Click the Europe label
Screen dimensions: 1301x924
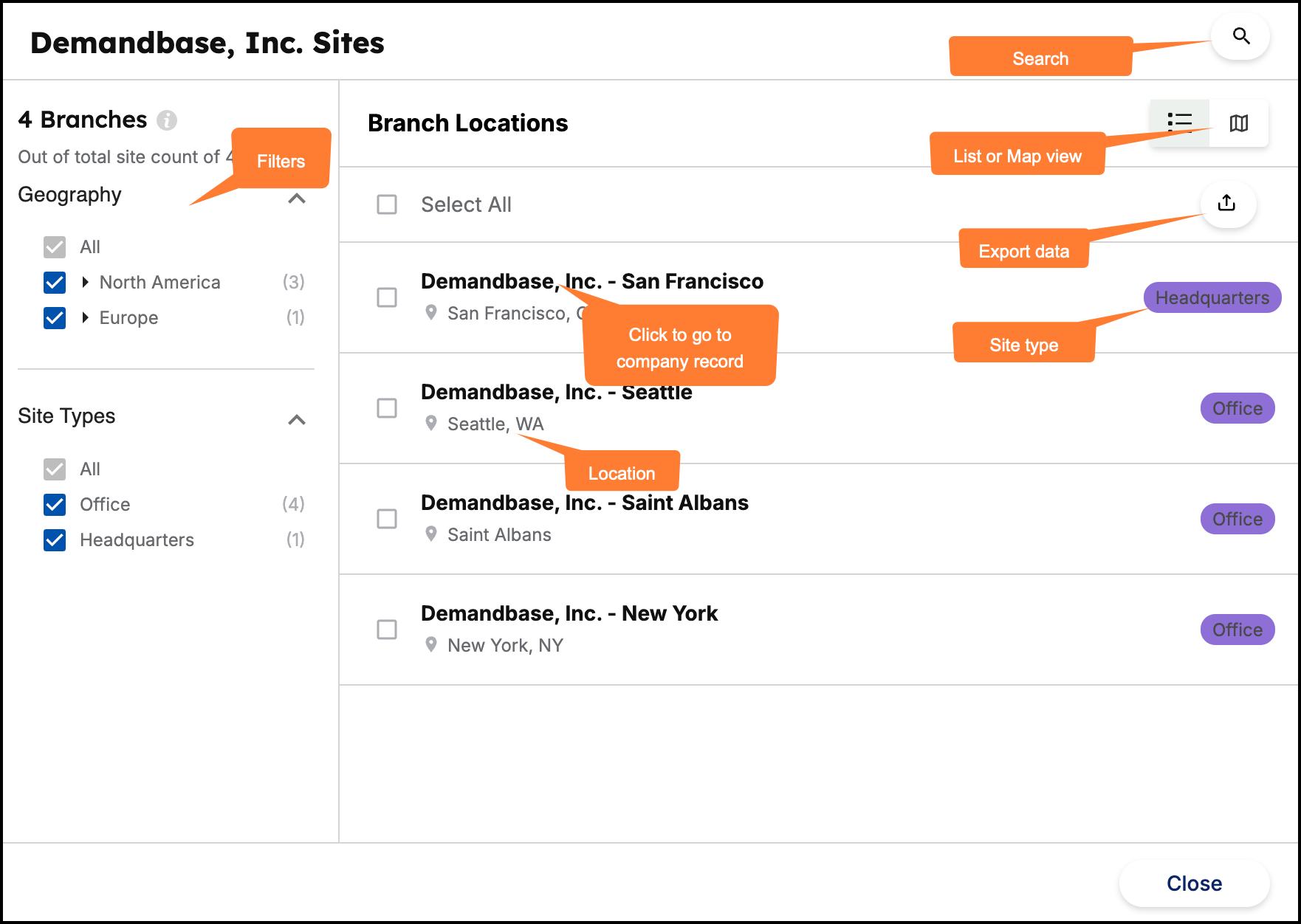point(128,317)
